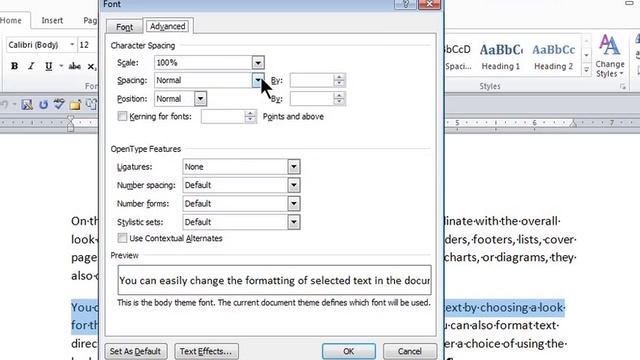Screen dimensions: 640x360
Task: Select the No Spacing style thumbnail
Action: 458,56
